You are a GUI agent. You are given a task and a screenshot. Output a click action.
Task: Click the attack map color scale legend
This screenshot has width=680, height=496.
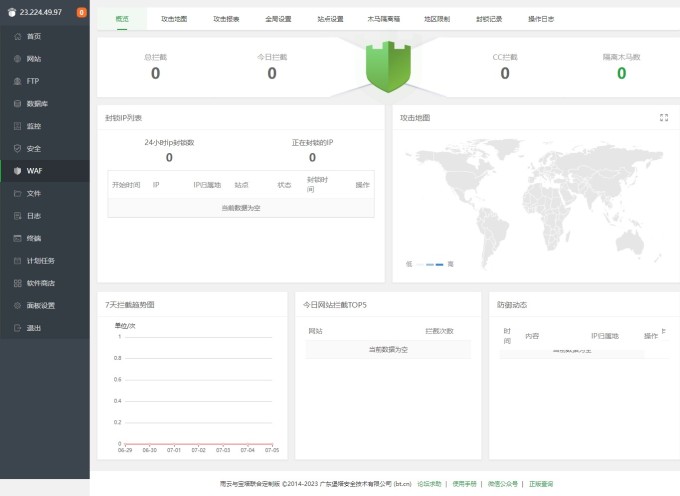pyautogui.click(x=429, y=263)
